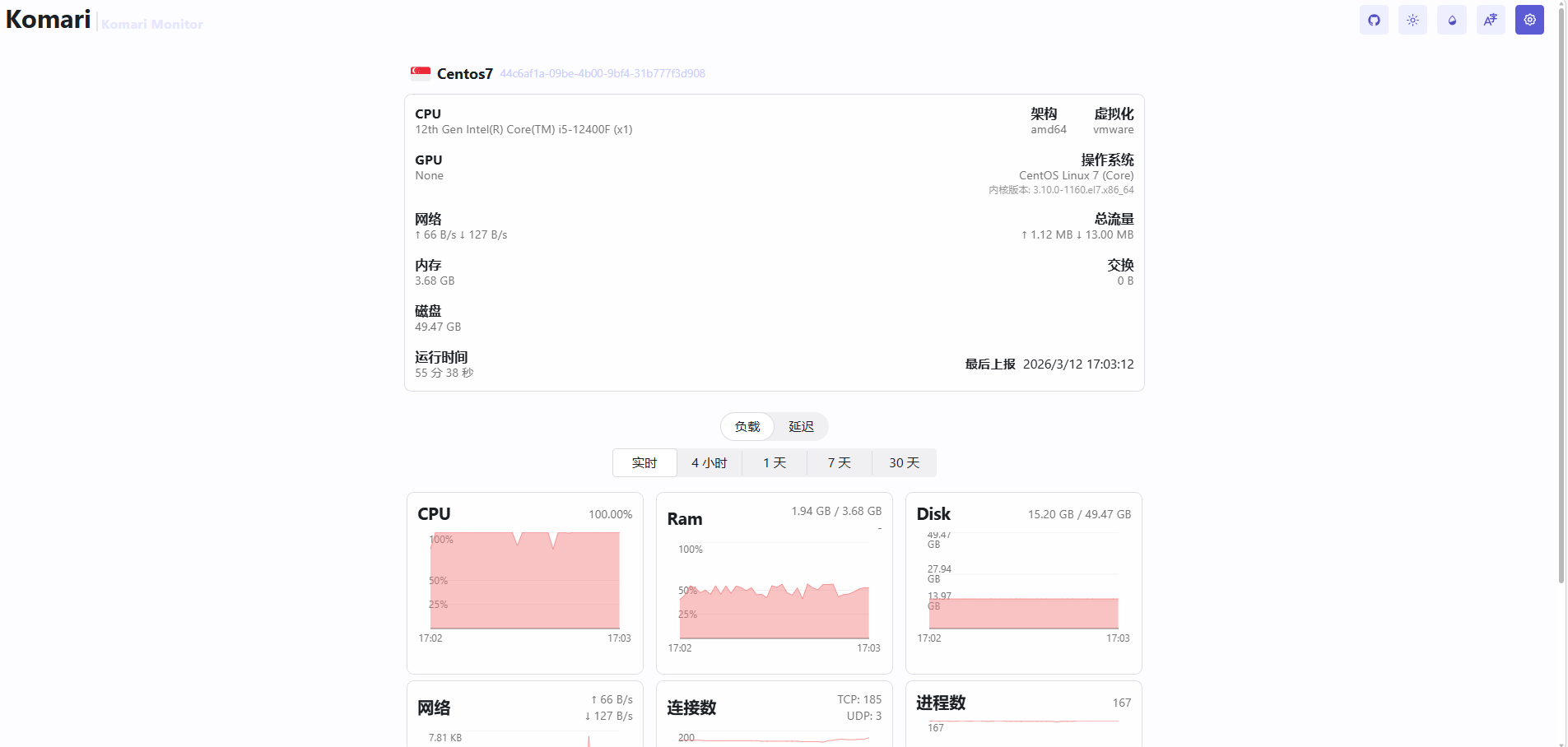Select the 4 小时 time range tab
The height and width of the screenshot is (747, 1568).
(x=709, y=462)
